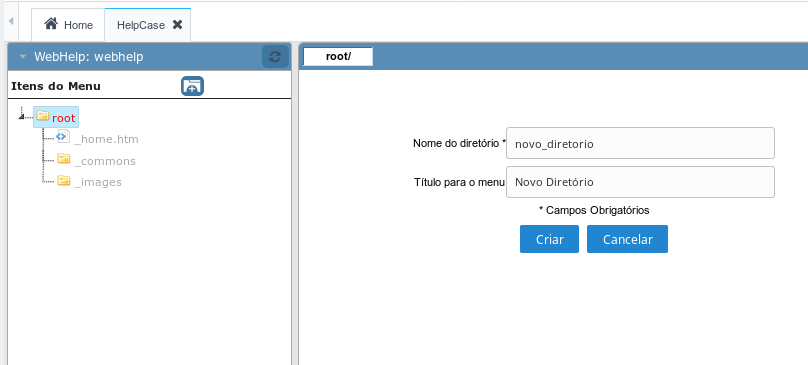Click the Título para o menu label
808x365 pixels.
coord(460,182)
